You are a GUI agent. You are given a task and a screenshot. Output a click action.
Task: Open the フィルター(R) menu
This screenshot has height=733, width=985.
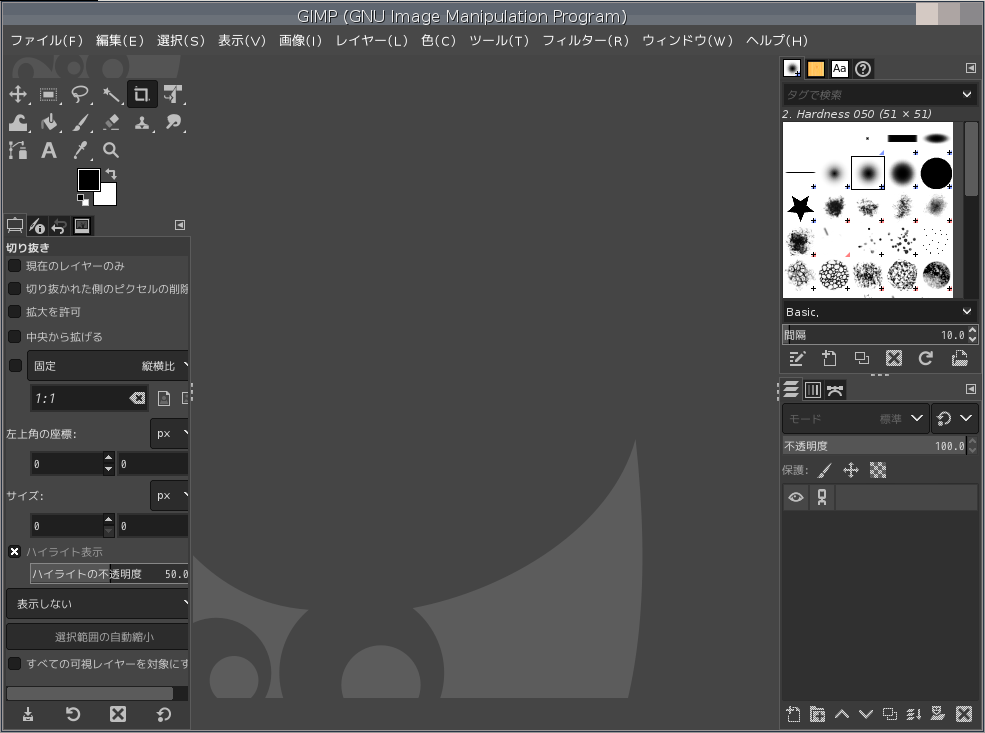tap(585, 41)
